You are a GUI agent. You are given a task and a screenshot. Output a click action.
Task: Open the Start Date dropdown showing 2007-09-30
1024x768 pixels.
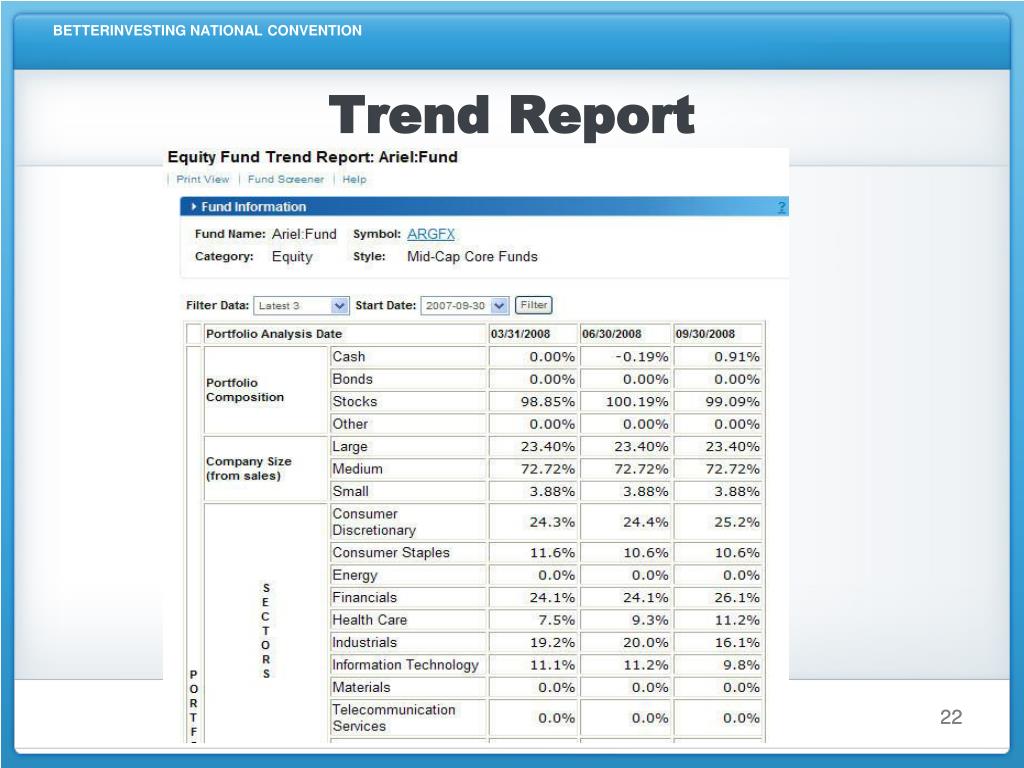464,306
